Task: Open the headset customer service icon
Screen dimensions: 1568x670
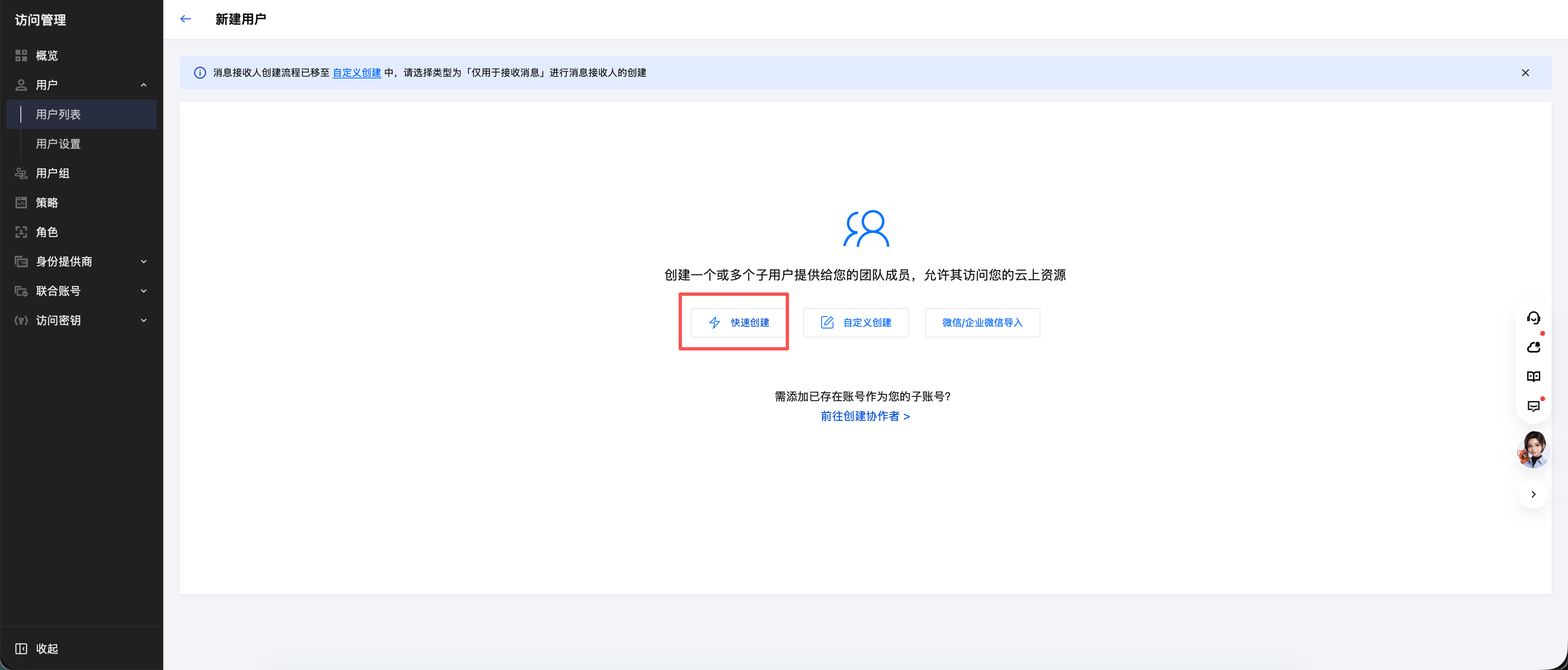Action: 1533,318
